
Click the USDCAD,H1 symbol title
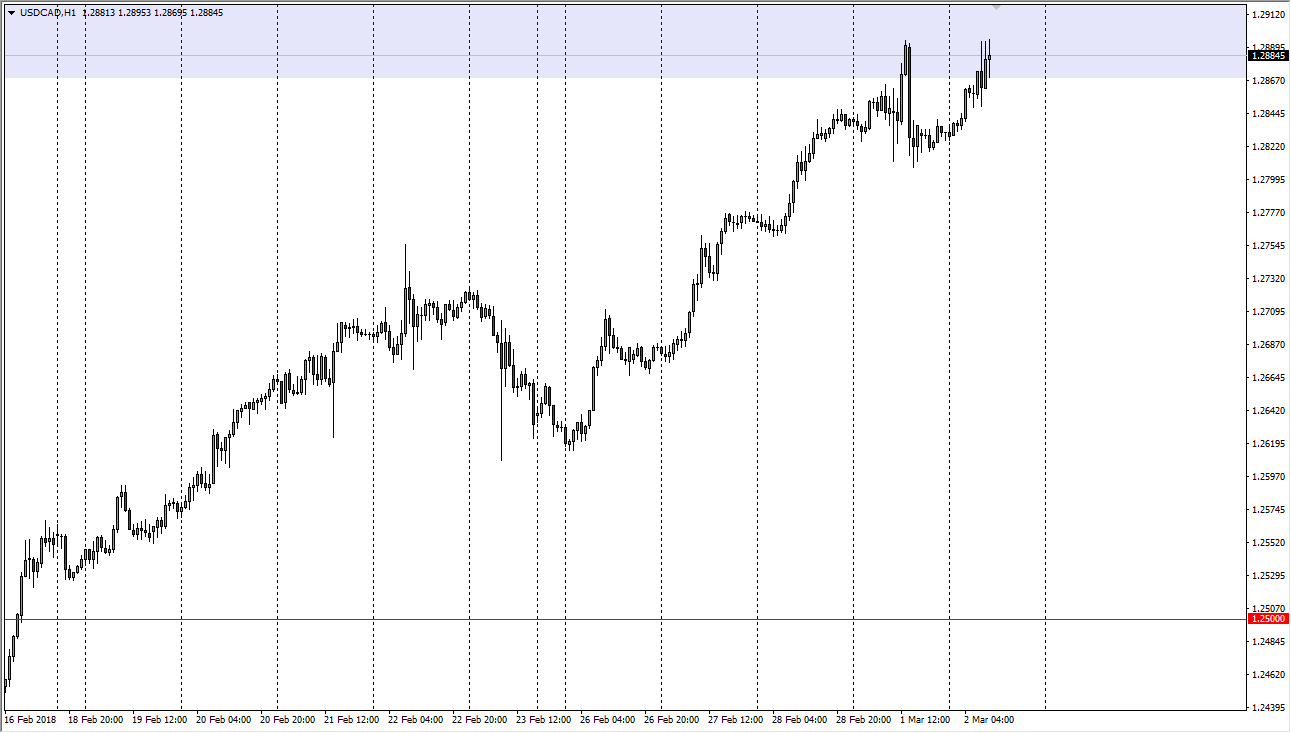[x=48, y=13]
